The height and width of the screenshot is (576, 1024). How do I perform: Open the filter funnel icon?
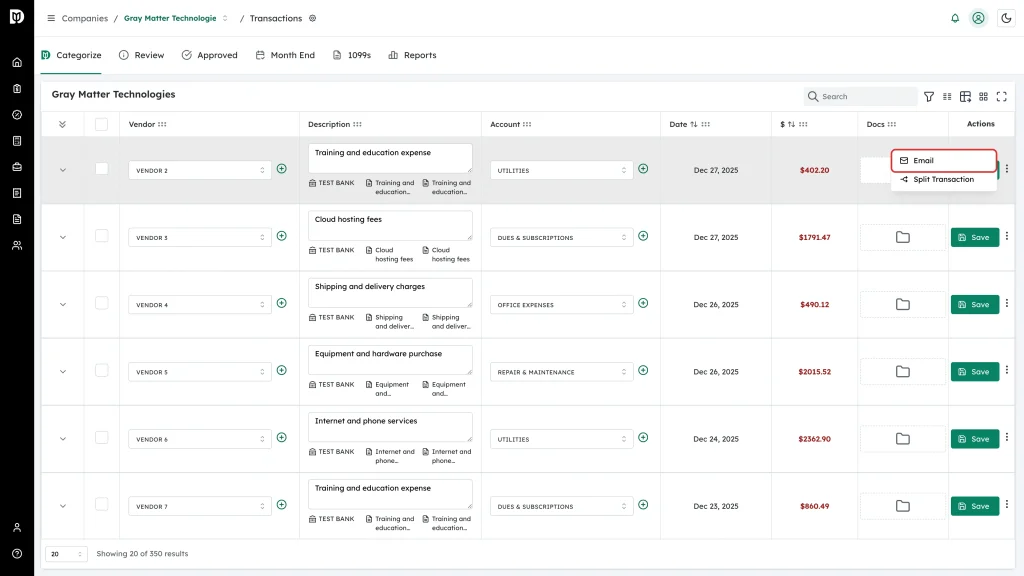point(929,97)
